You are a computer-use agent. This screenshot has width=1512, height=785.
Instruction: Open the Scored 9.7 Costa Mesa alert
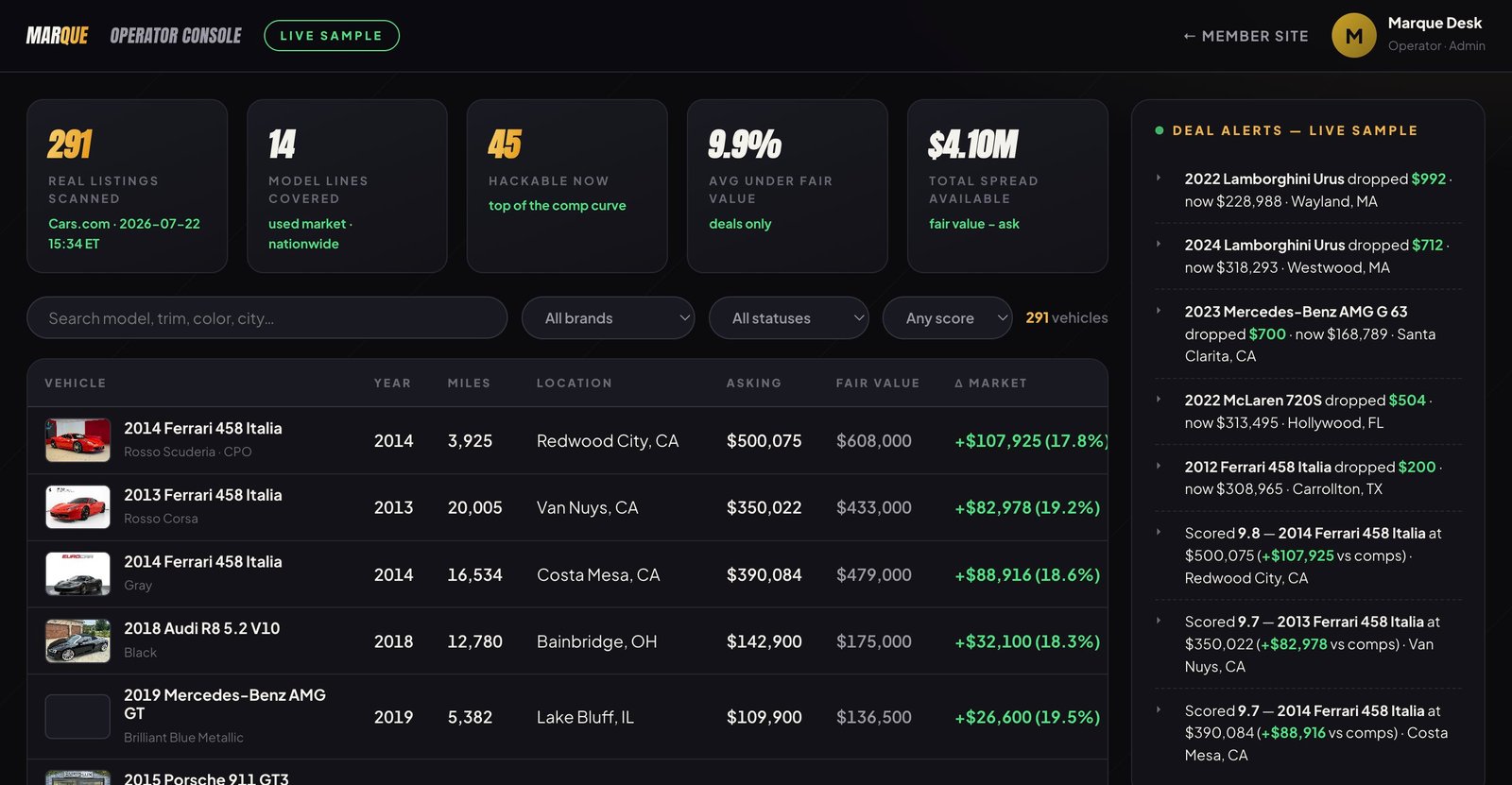pyautogui.click(x=1309, y=733)
